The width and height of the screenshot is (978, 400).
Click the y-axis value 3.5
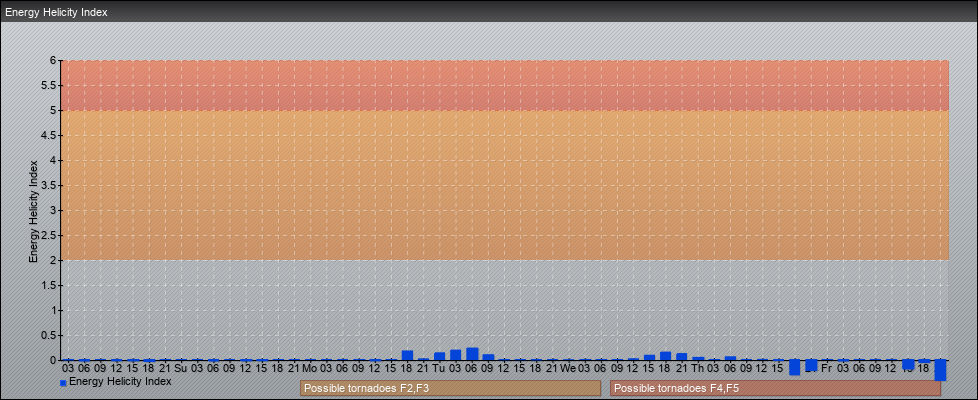click(x=49, y=185)
